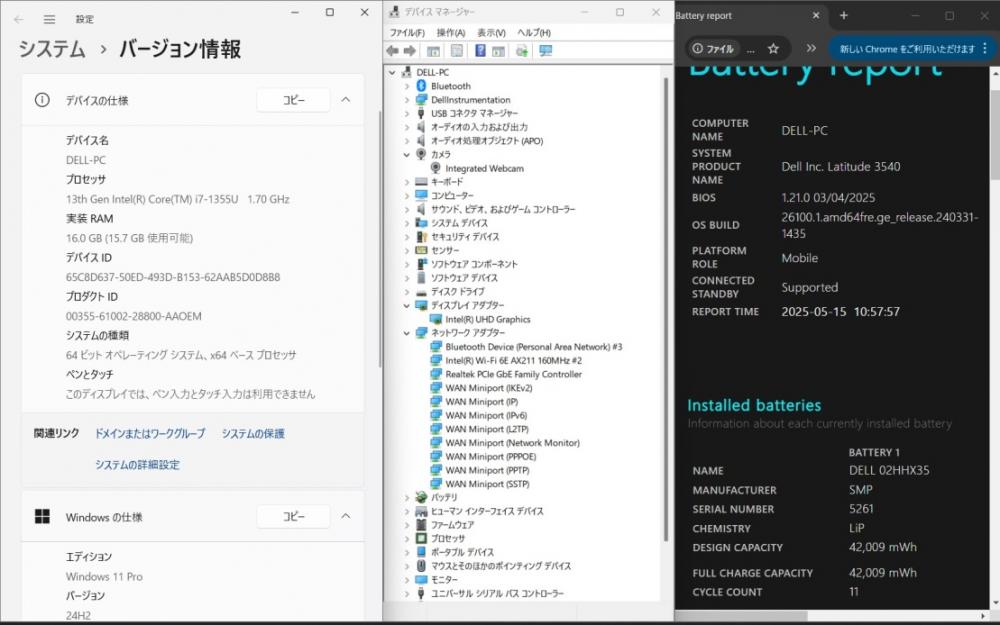The image size is (1000, 625).
Task: Collapse the ネットワーク アダプター node arrow
Action: 407,333
